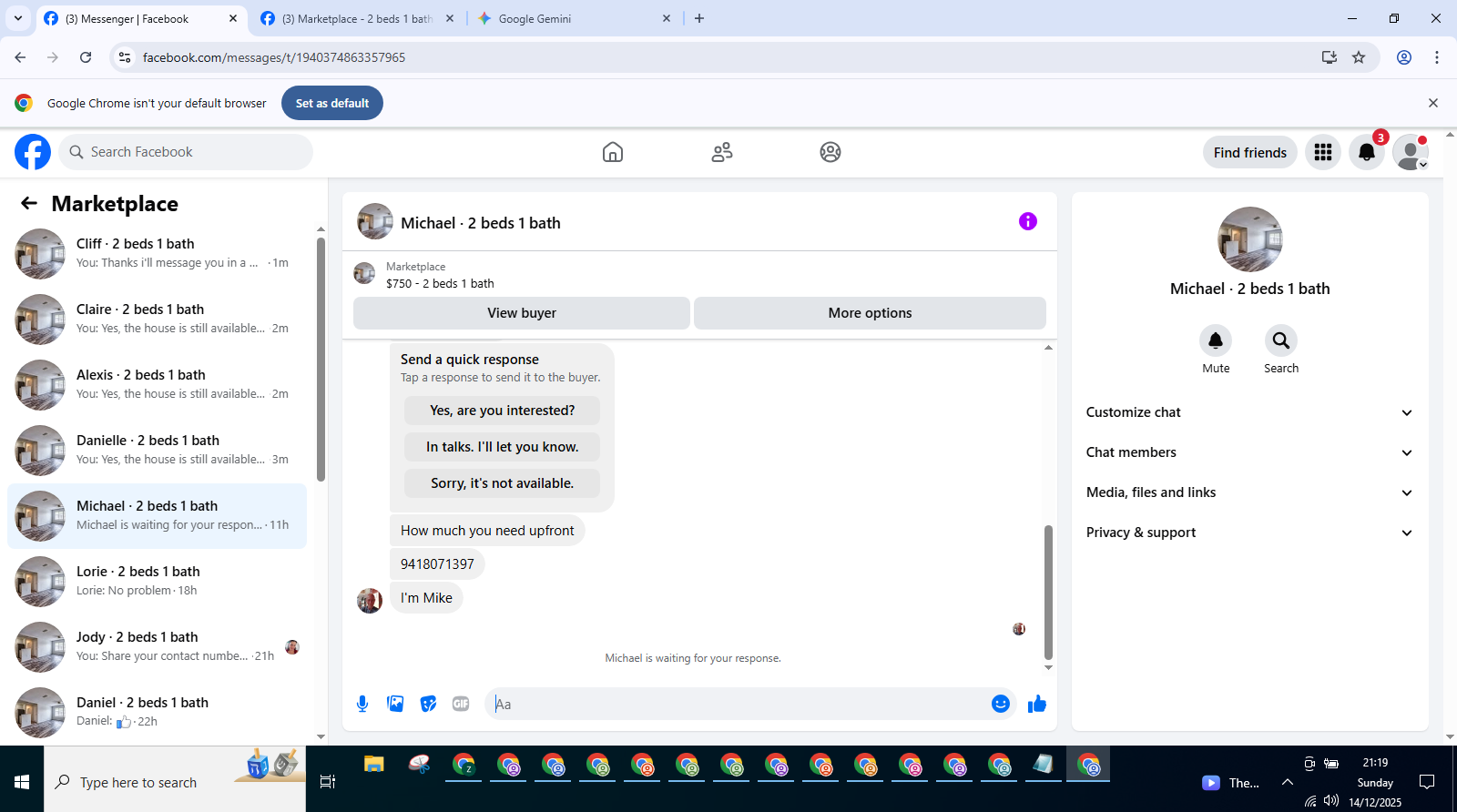The image size is (1457, 812).
Task: Reload the page with the refresh icon
Action: click(x=86, y=57)
